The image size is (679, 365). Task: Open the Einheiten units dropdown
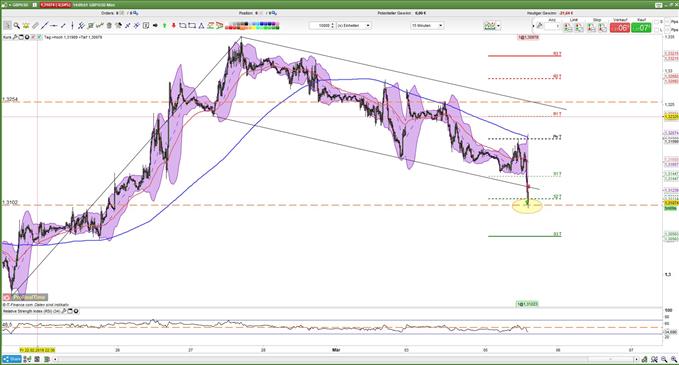[x=354, y=26]
